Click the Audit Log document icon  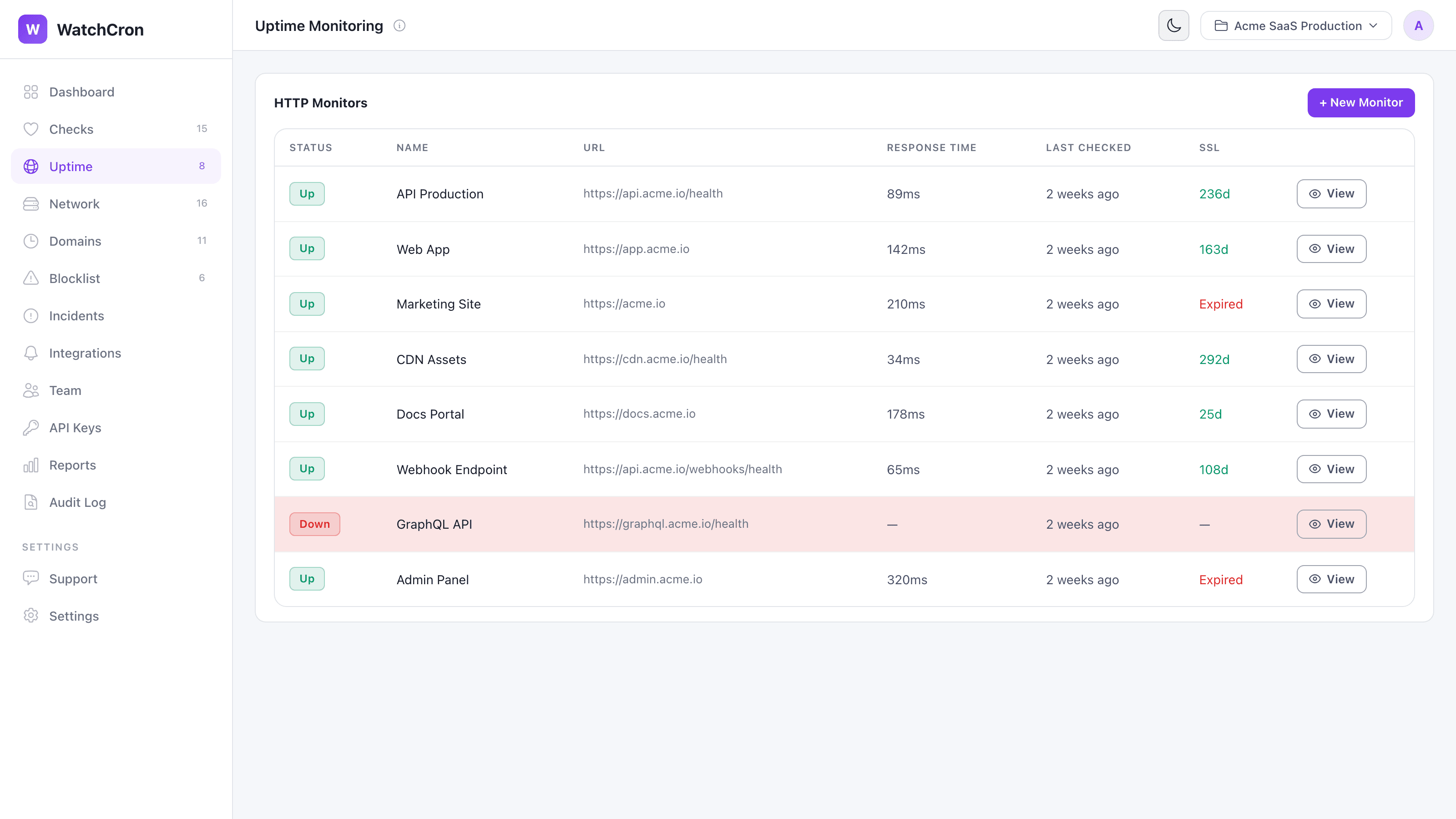(x=30, y=502)
